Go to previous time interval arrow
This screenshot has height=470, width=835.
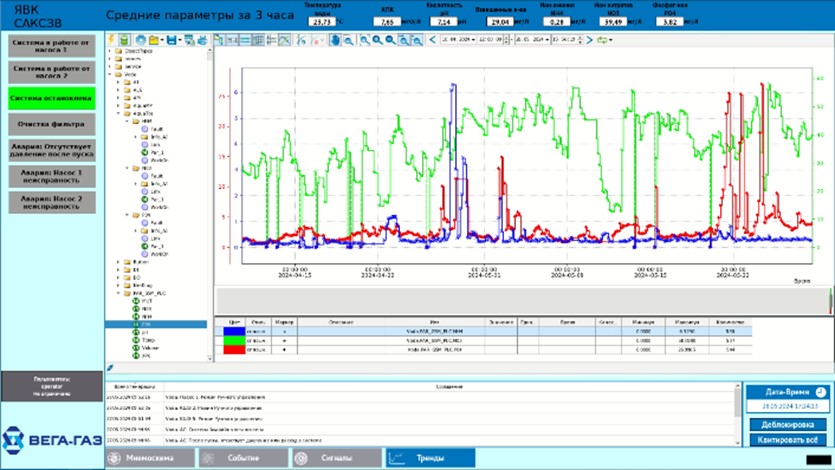click(431, 40)
